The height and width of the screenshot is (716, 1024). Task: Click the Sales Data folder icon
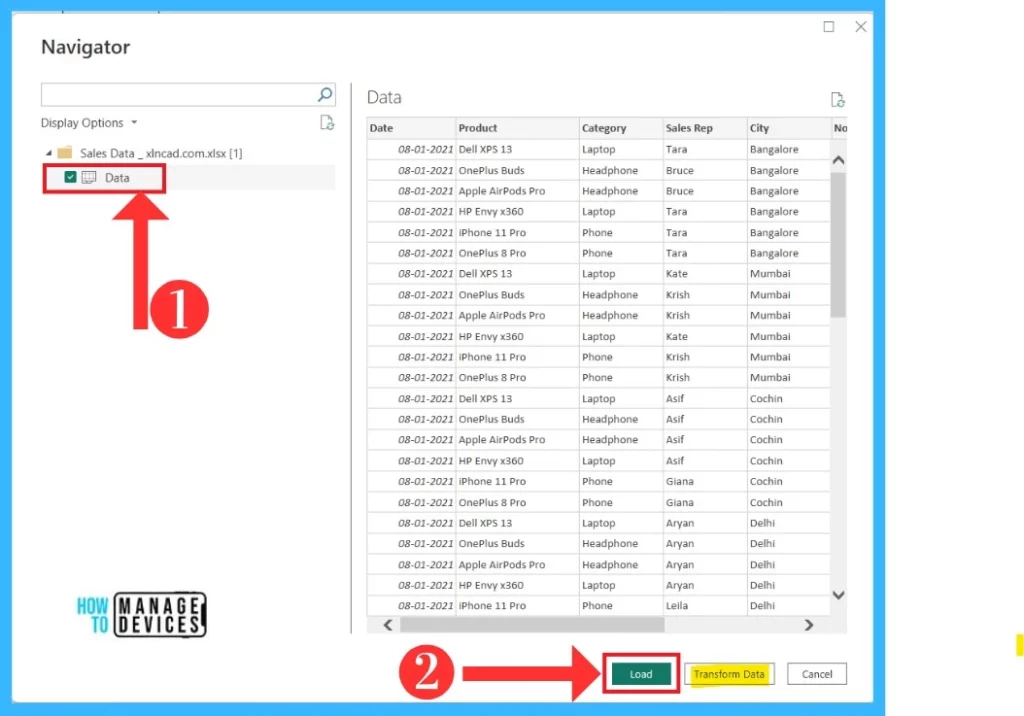tap(65, 153)
